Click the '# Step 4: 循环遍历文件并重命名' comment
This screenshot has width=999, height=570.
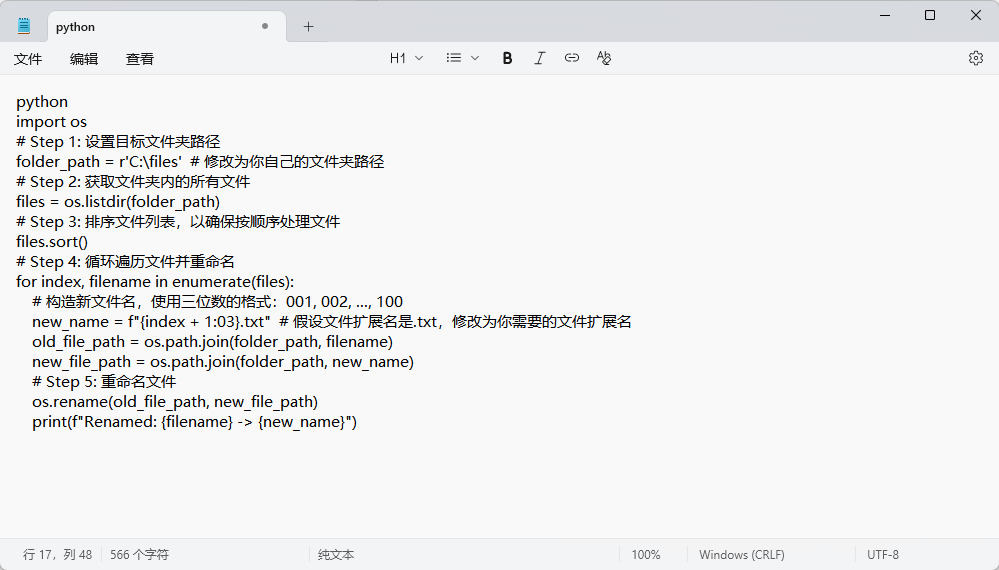point(126,262)
